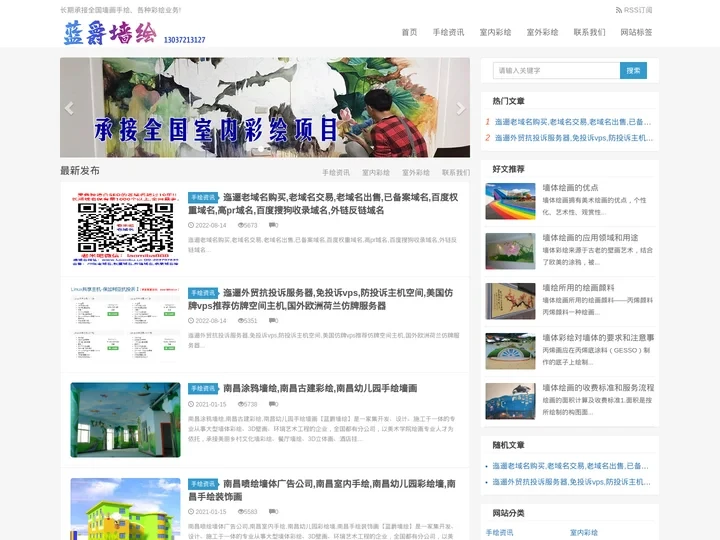Switch to 室外彩绘 tab under 最新发布
The width and height of the screenshot is (720, 540).
(416, 173)
